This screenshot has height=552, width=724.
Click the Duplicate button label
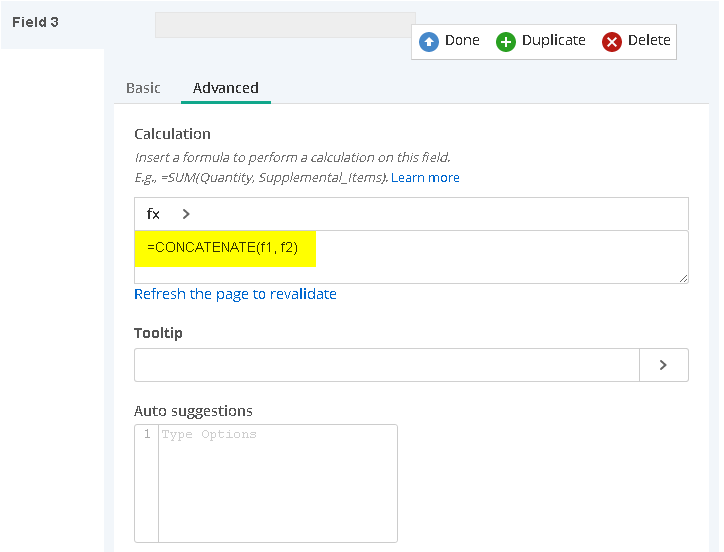[x=554, y=40]
